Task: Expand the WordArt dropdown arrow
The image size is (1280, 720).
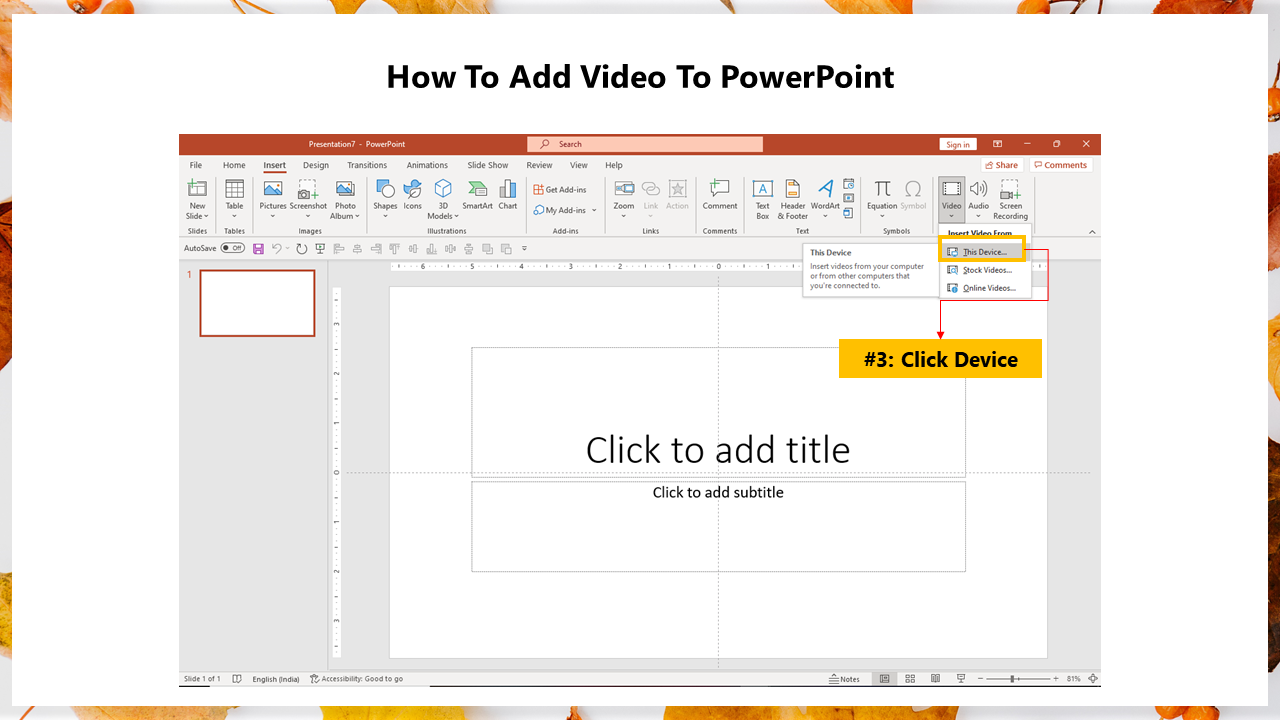Action: click(x=825, y=216)
